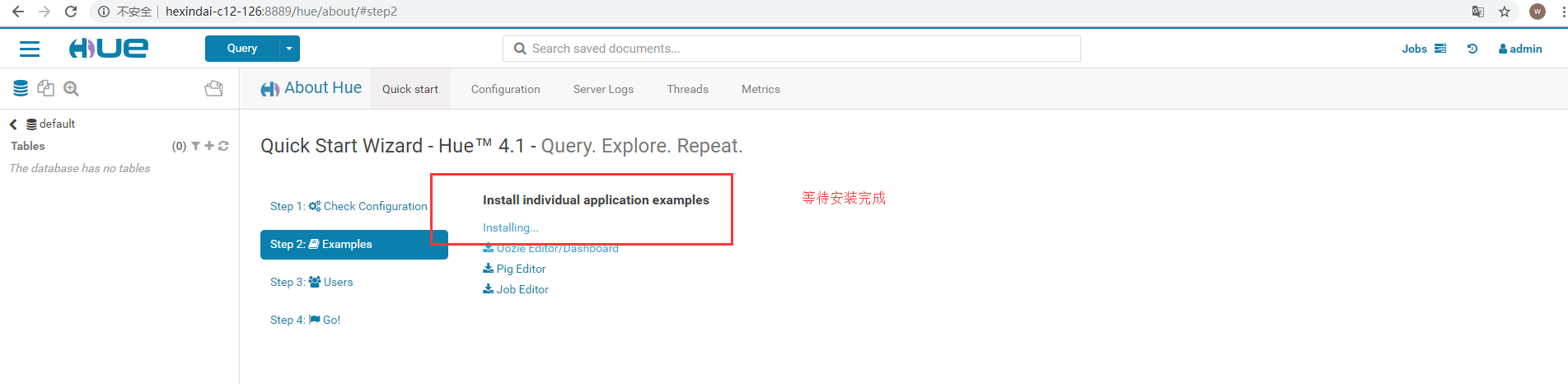The height and width of the screenshot is (384, 1568).
Task: Refresh the Tables list
Action: (x=223, y=146)
